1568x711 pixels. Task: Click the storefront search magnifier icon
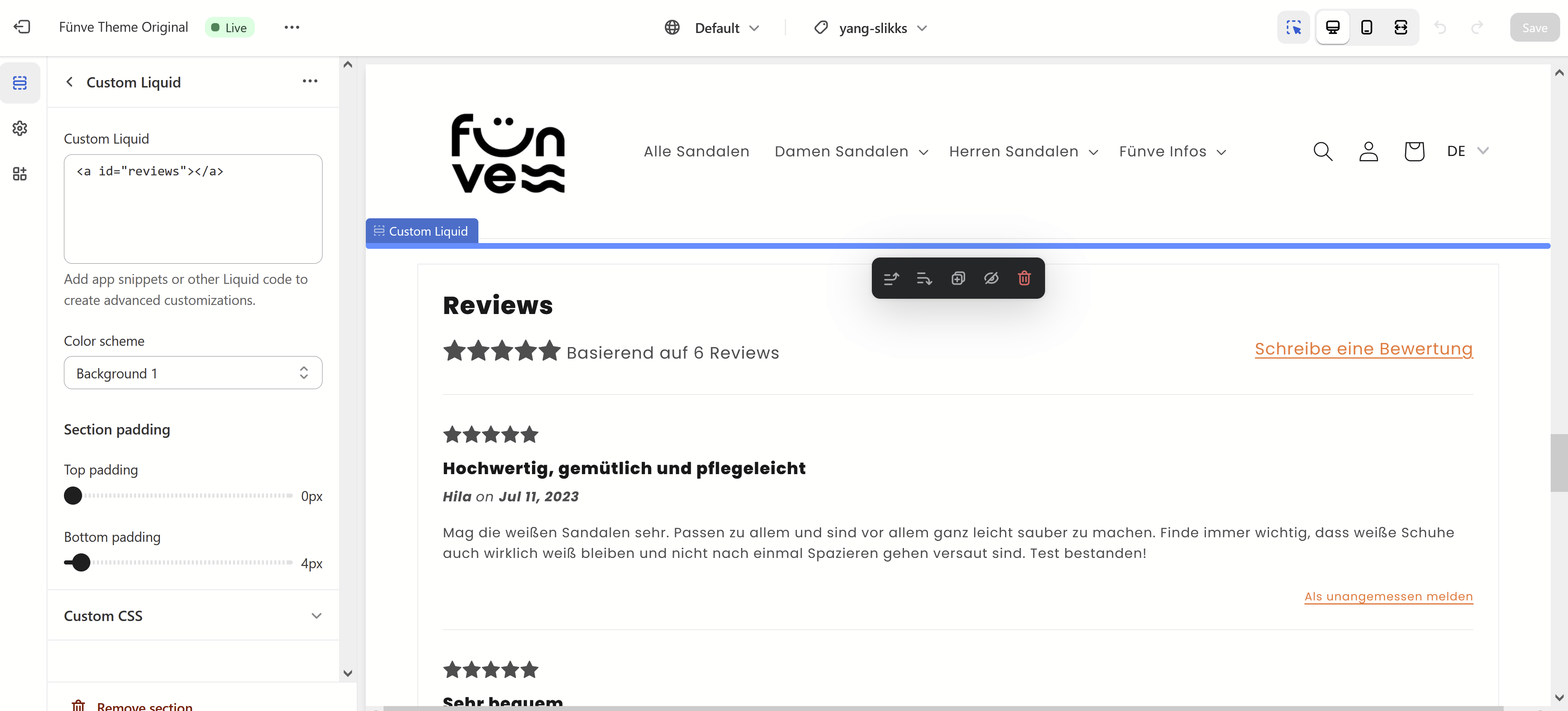coord(1322,151)
